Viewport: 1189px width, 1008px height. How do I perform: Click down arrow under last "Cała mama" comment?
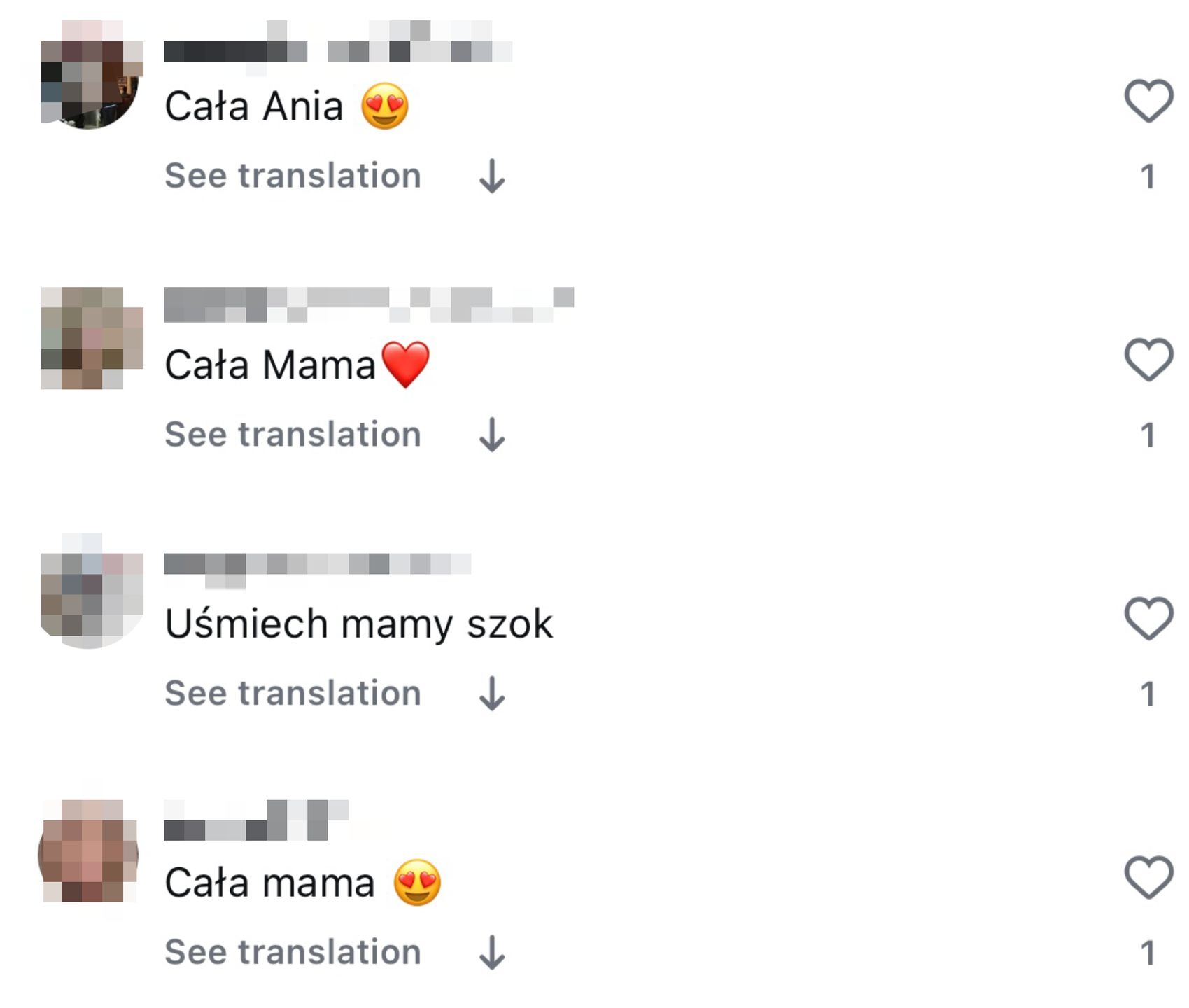pyautogui.click(x=492, y=953)
